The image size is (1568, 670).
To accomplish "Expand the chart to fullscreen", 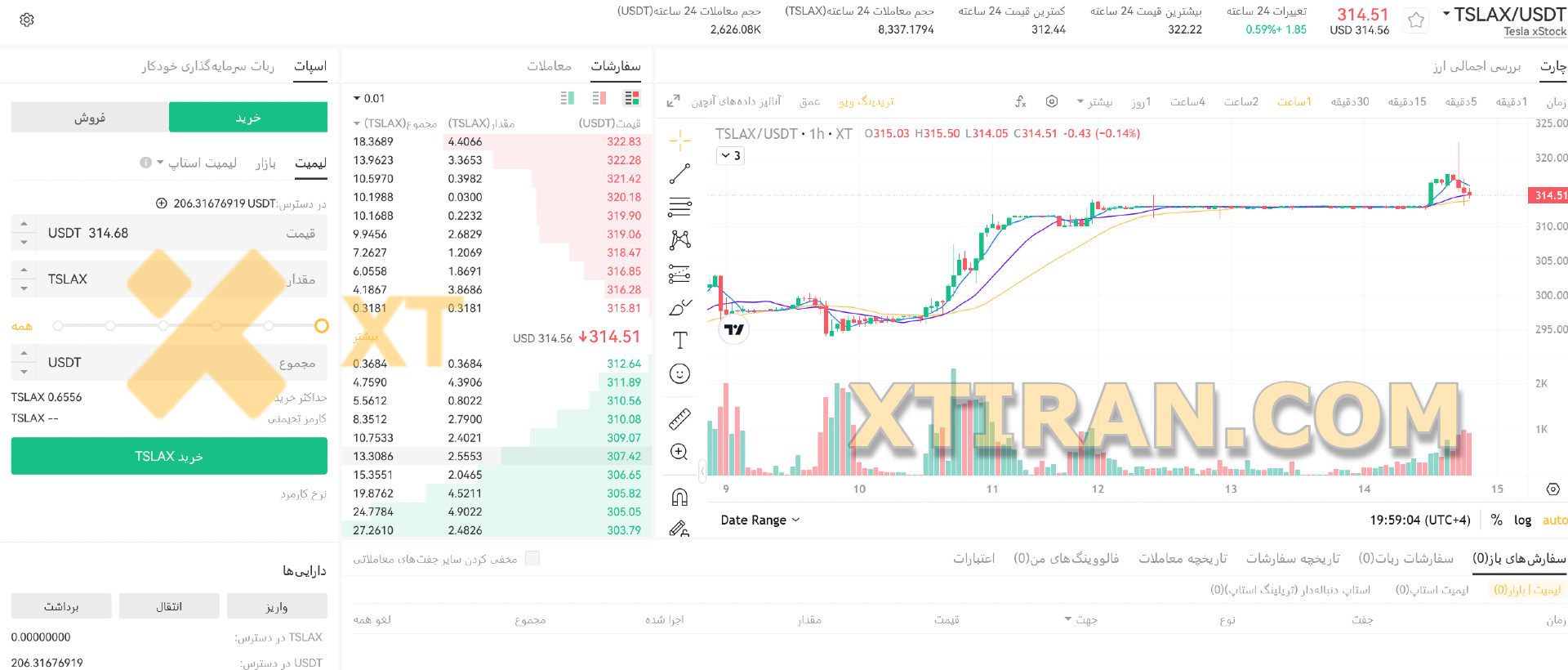I will pyautogui.click(x=674, y=101).
